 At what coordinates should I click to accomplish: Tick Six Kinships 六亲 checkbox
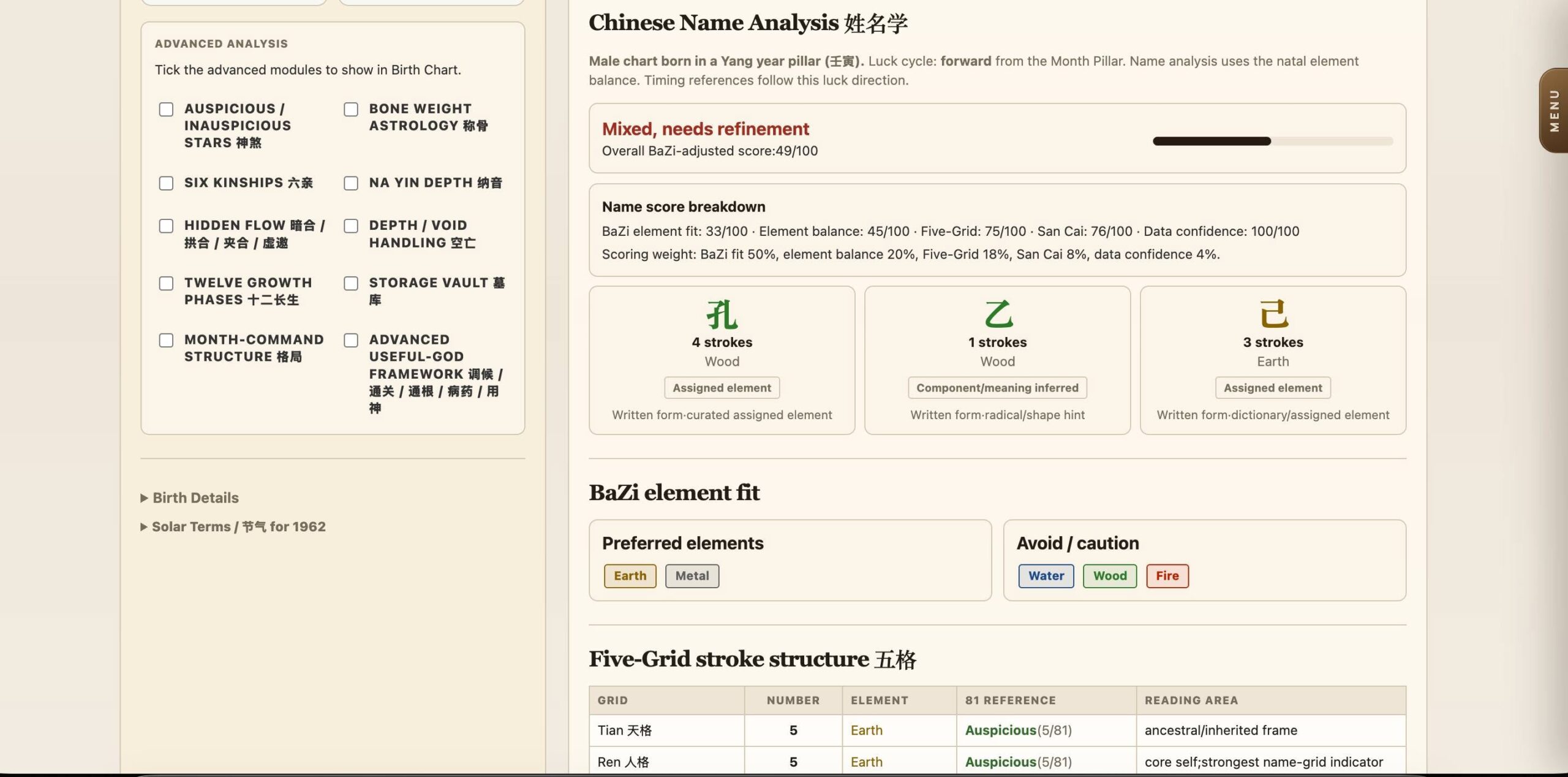tap(166, 183)
